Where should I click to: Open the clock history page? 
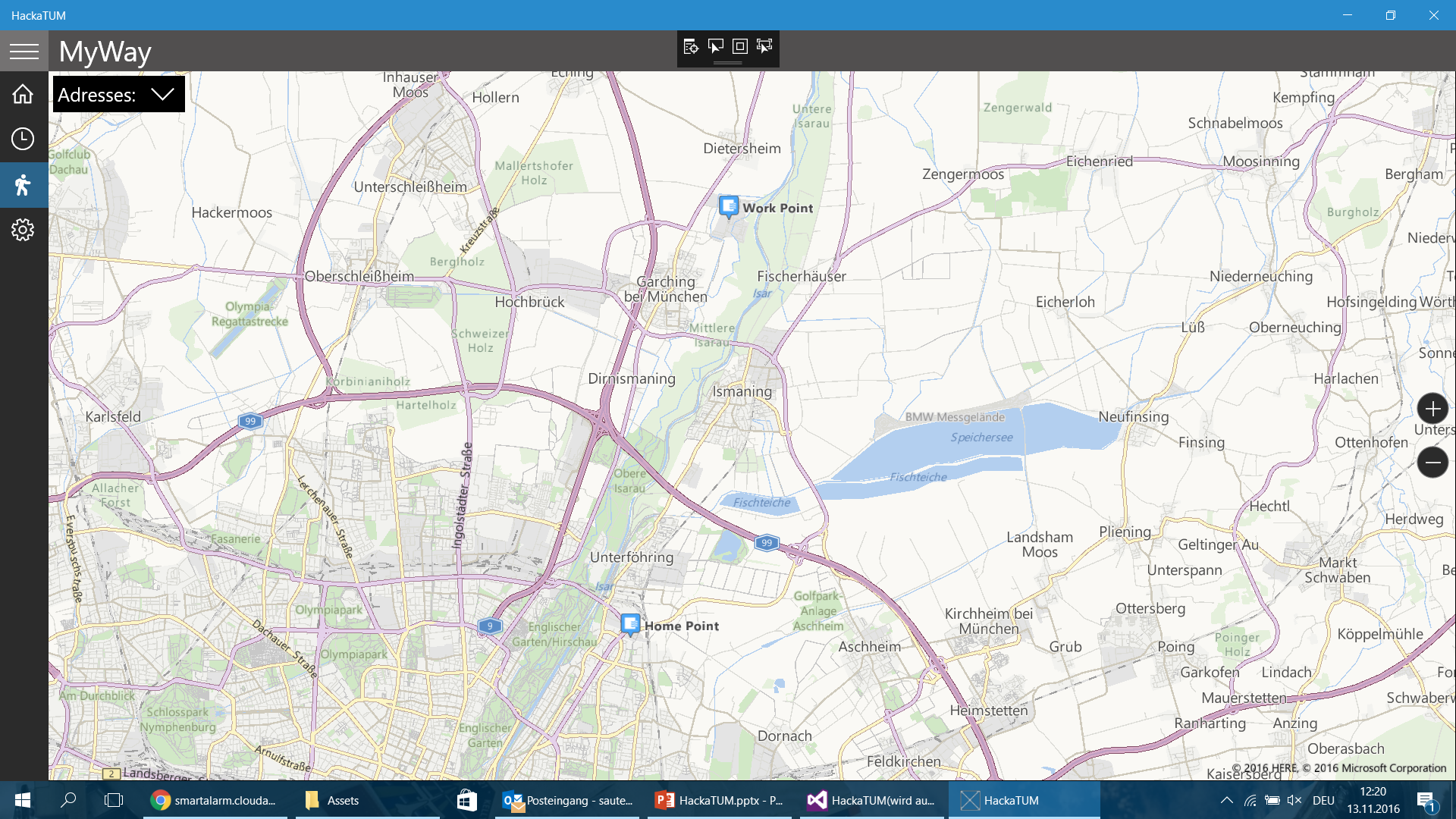coord(23,139)
